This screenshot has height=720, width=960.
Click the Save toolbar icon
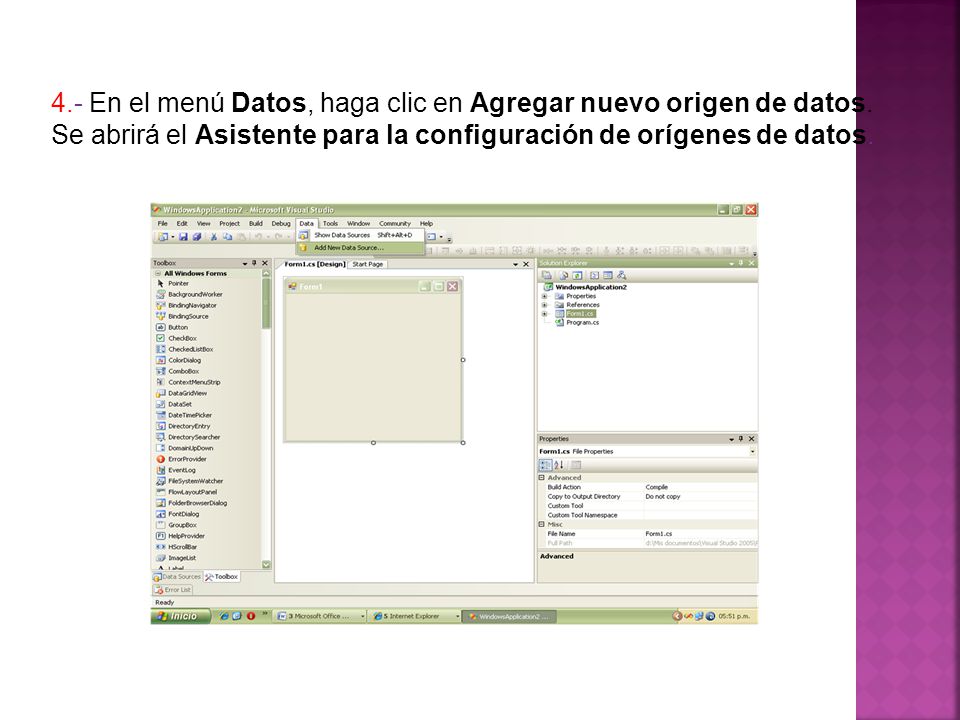[x=183, y=236]
